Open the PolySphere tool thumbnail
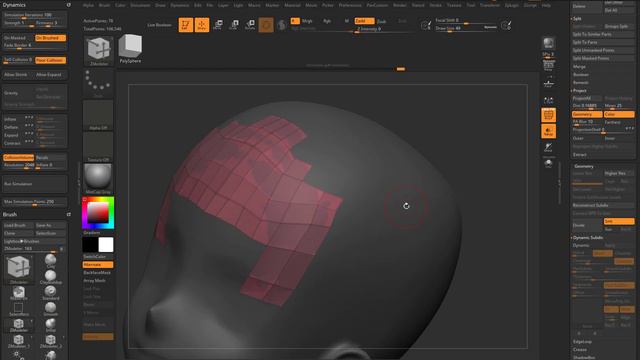Screen dimensions: 640x360 pyautogui.click(x=130, y=49)
